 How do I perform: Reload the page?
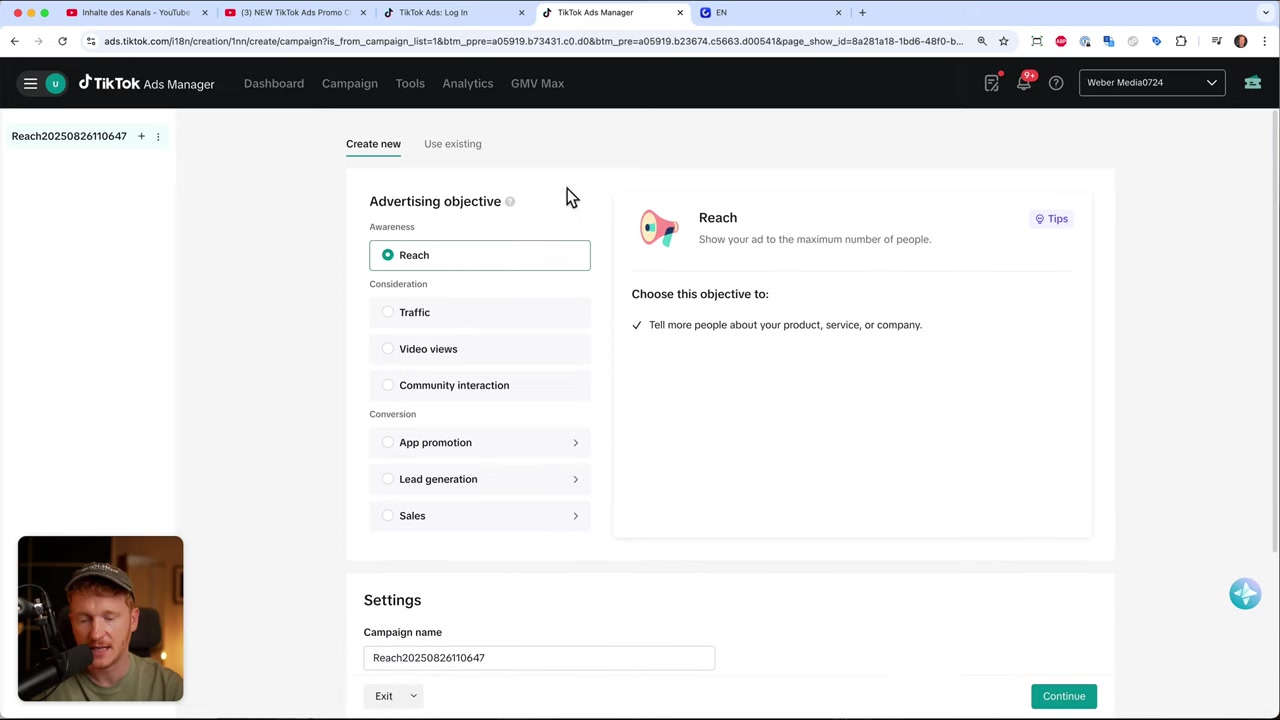[62, 41]
